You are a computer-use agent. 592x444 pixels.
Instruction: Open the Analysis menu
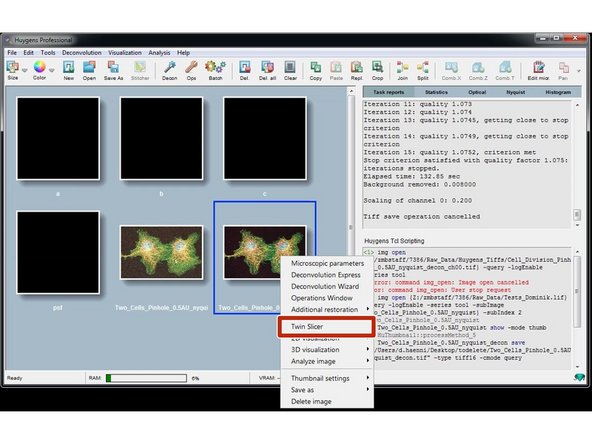coord(159,52)
